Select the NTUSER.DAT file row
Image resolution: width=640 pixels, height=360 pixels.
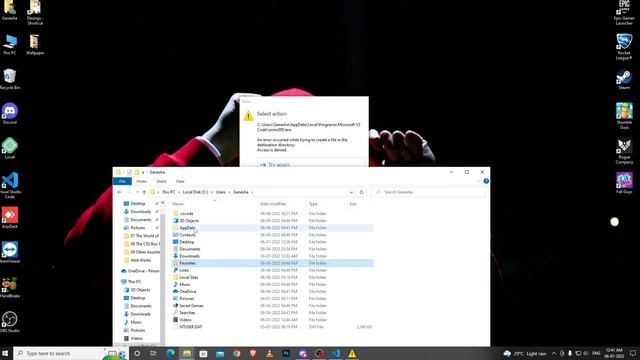pos(272,327)
